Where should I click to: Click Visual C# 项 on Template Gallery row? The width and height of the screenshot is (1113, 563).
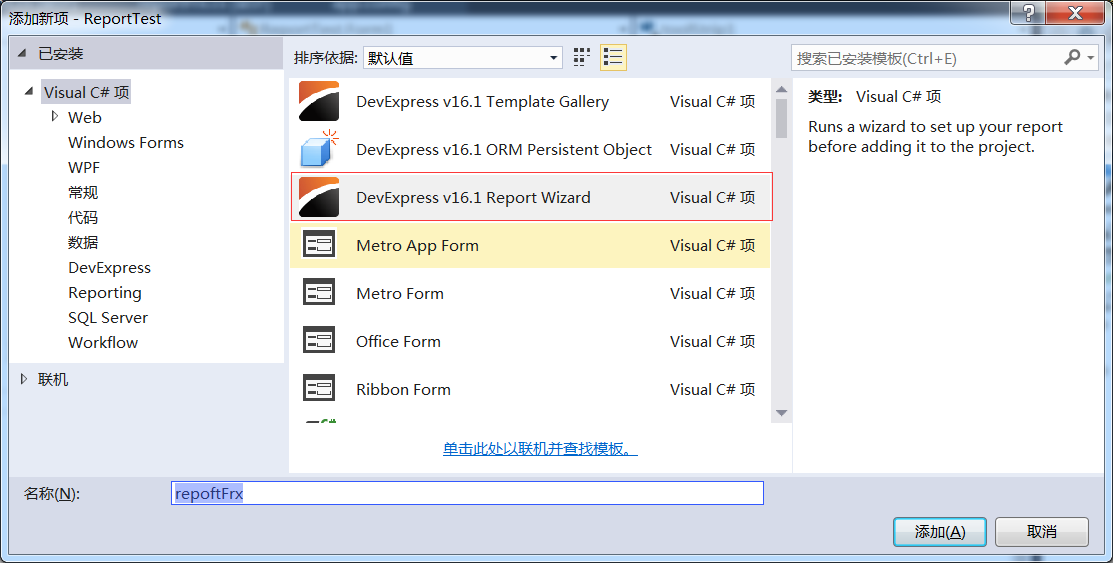[x=713, y=102]
